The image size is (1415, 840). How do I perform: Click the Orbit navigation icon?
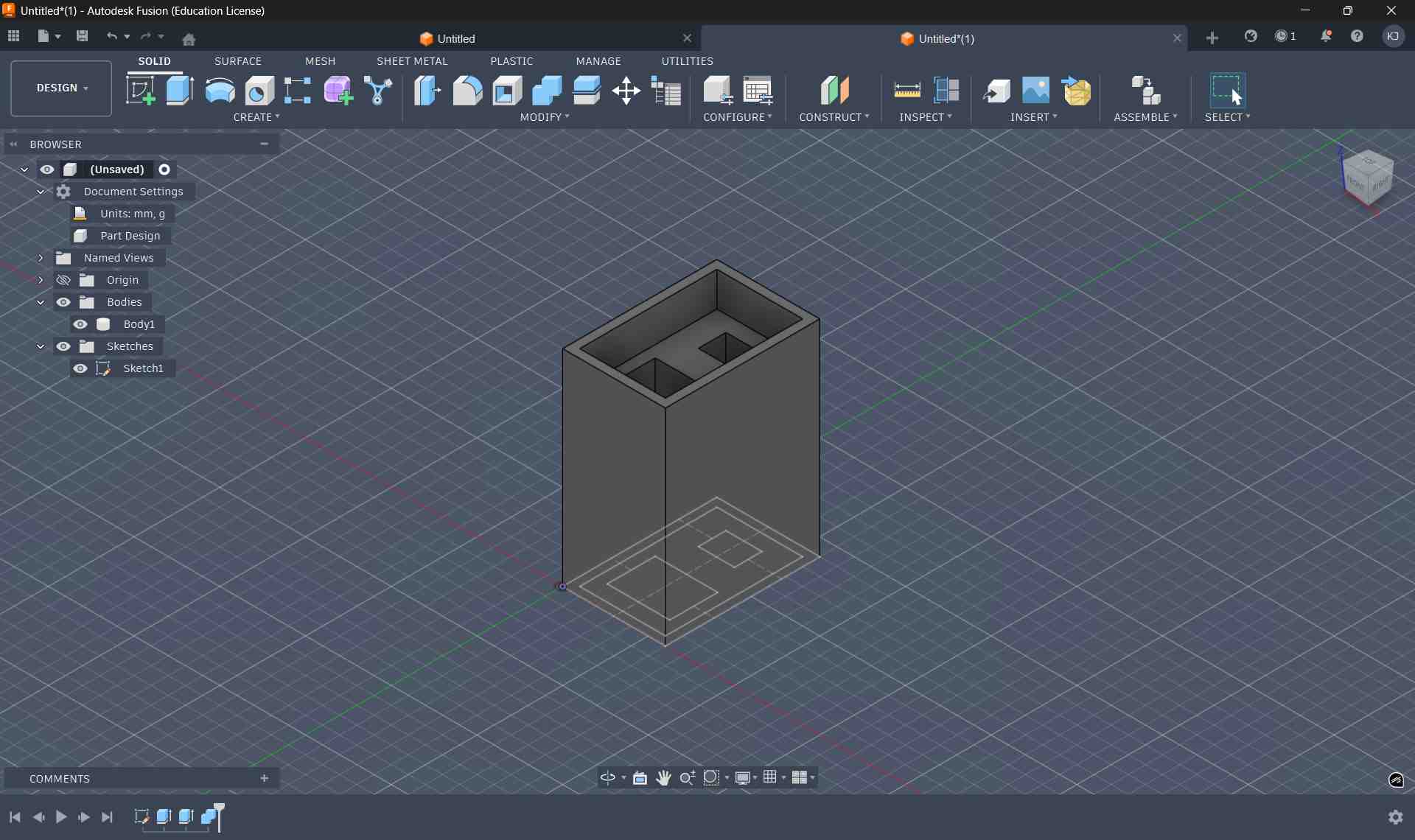coord(608,777)
